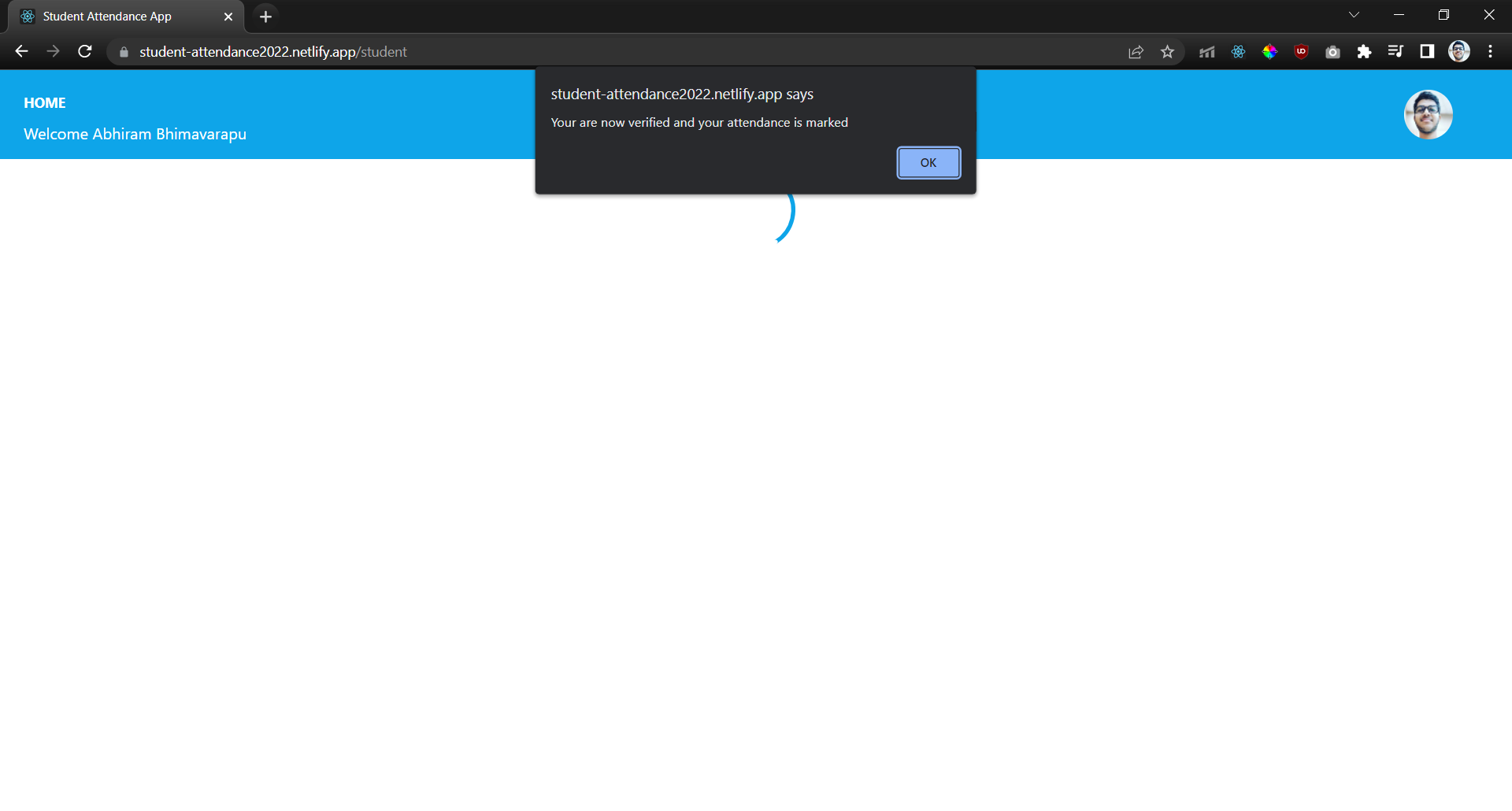
Task: Click the analytics bar-chart extension icon
Action: pos(1206,51)
